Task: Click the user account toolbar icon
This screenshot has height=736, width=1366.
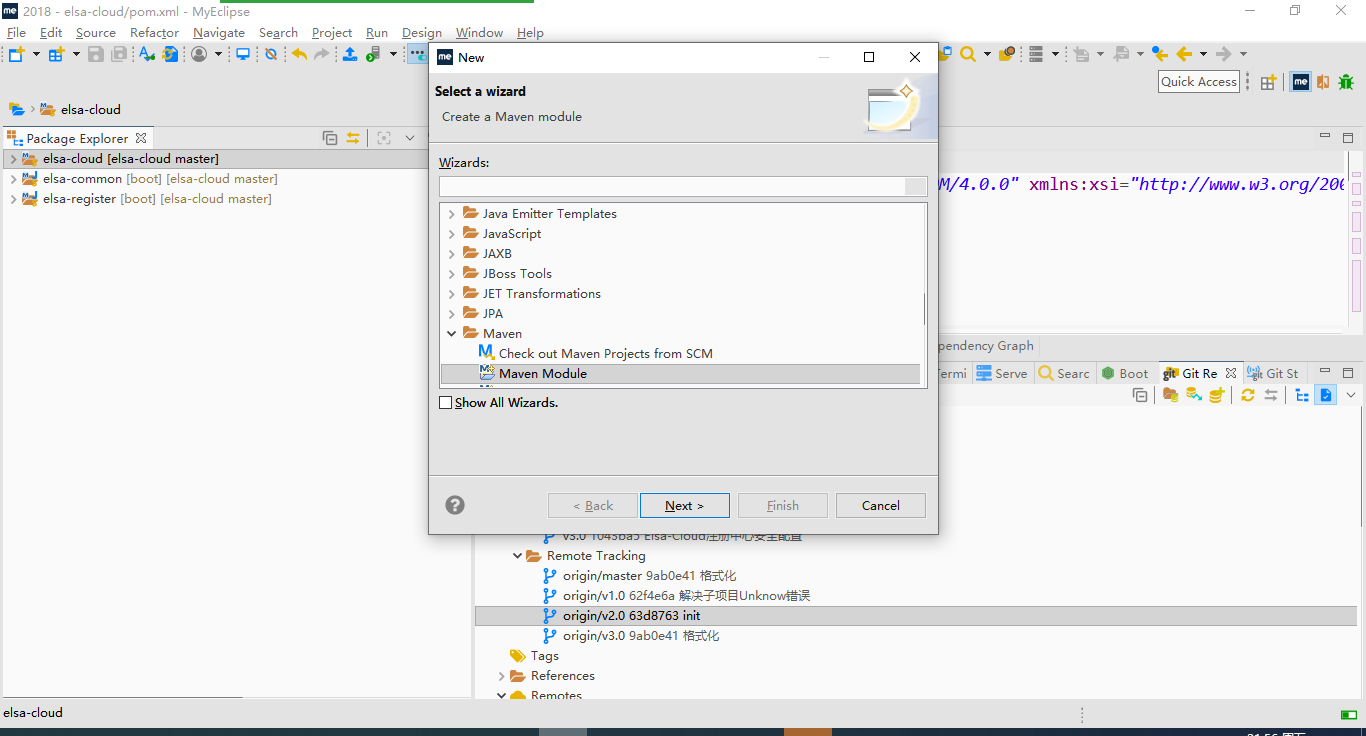Action: 199,54
